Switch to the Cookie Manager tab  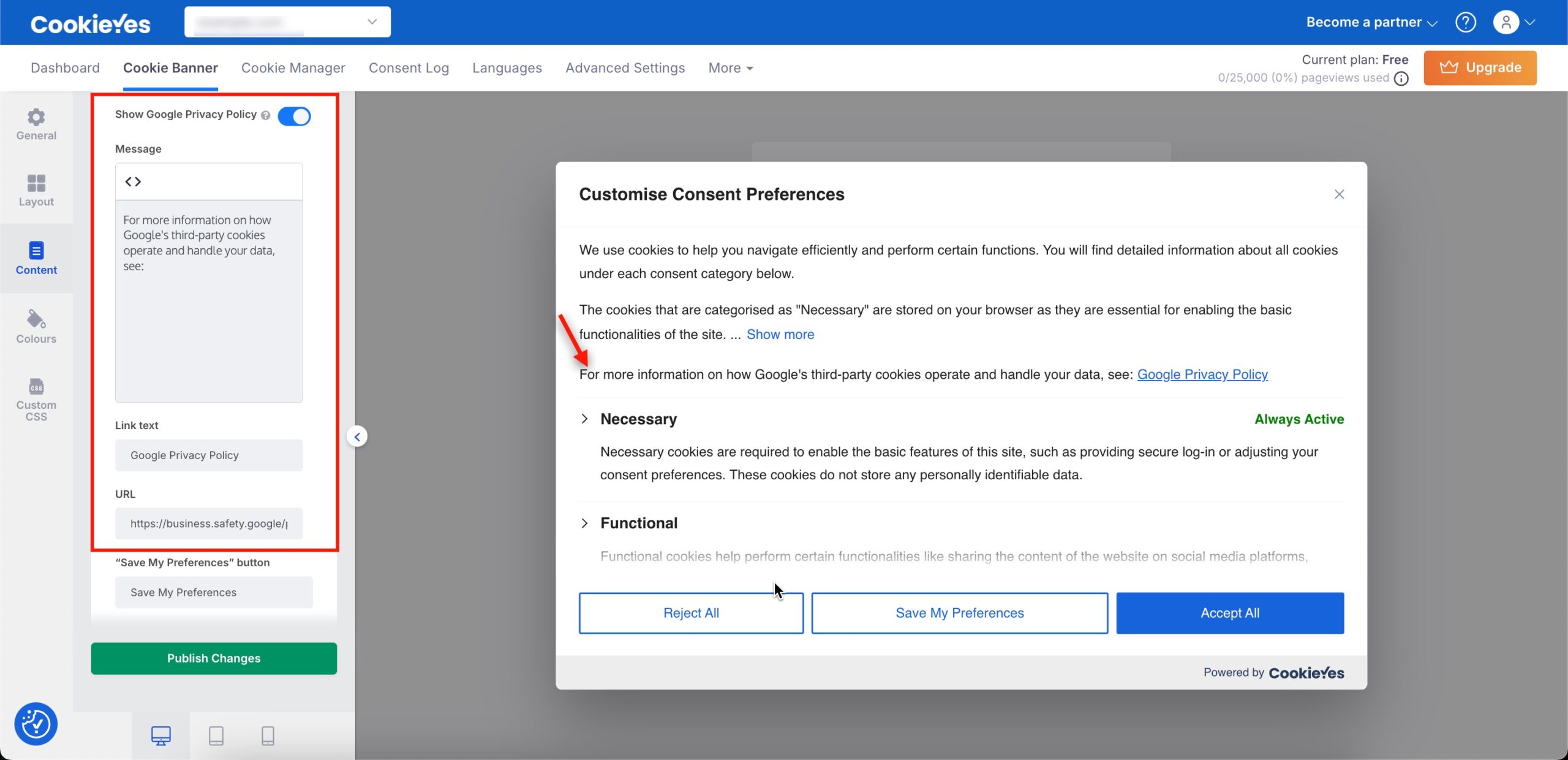click(293, 67)
